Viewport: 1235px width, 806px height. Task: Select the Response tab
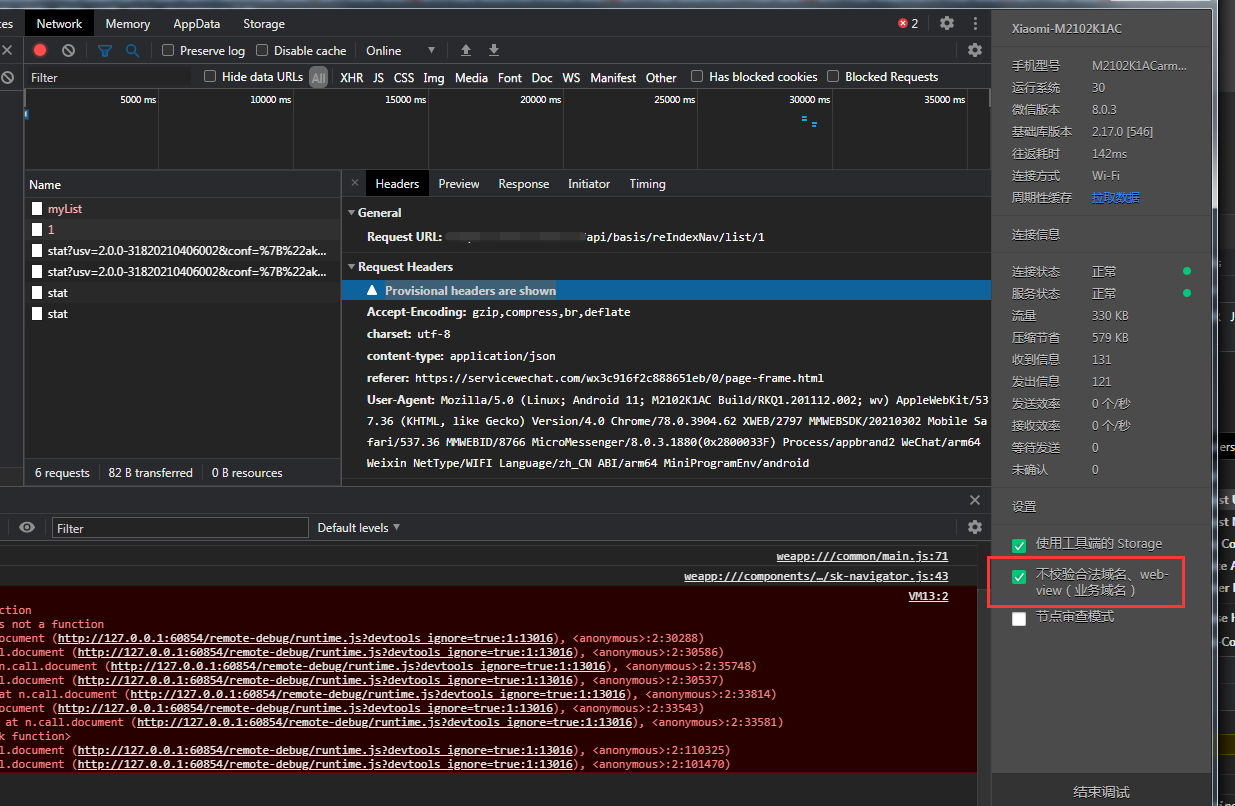point(524,184)
